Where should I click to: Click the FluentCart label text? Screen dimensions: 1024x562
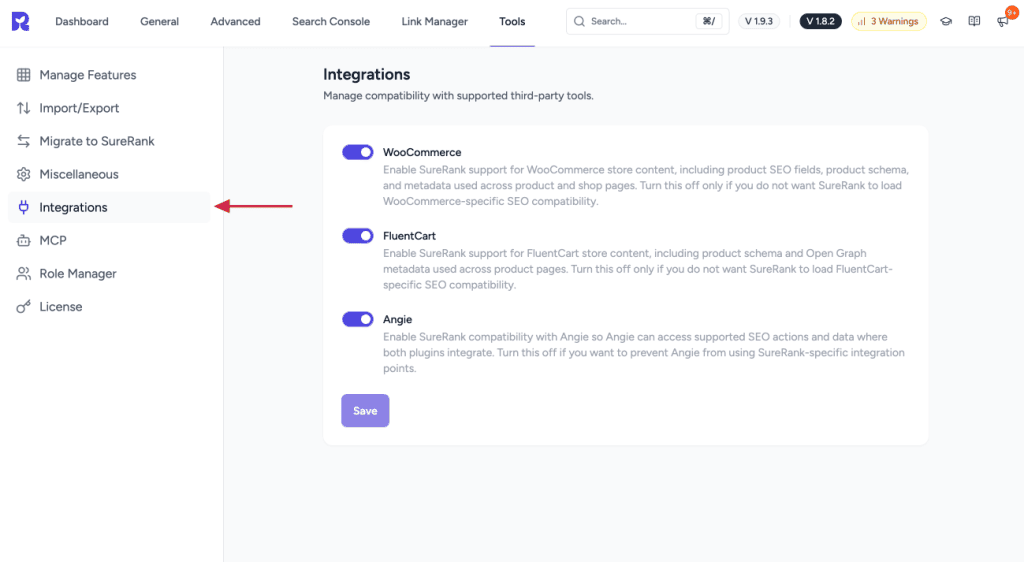click(409, 236)
